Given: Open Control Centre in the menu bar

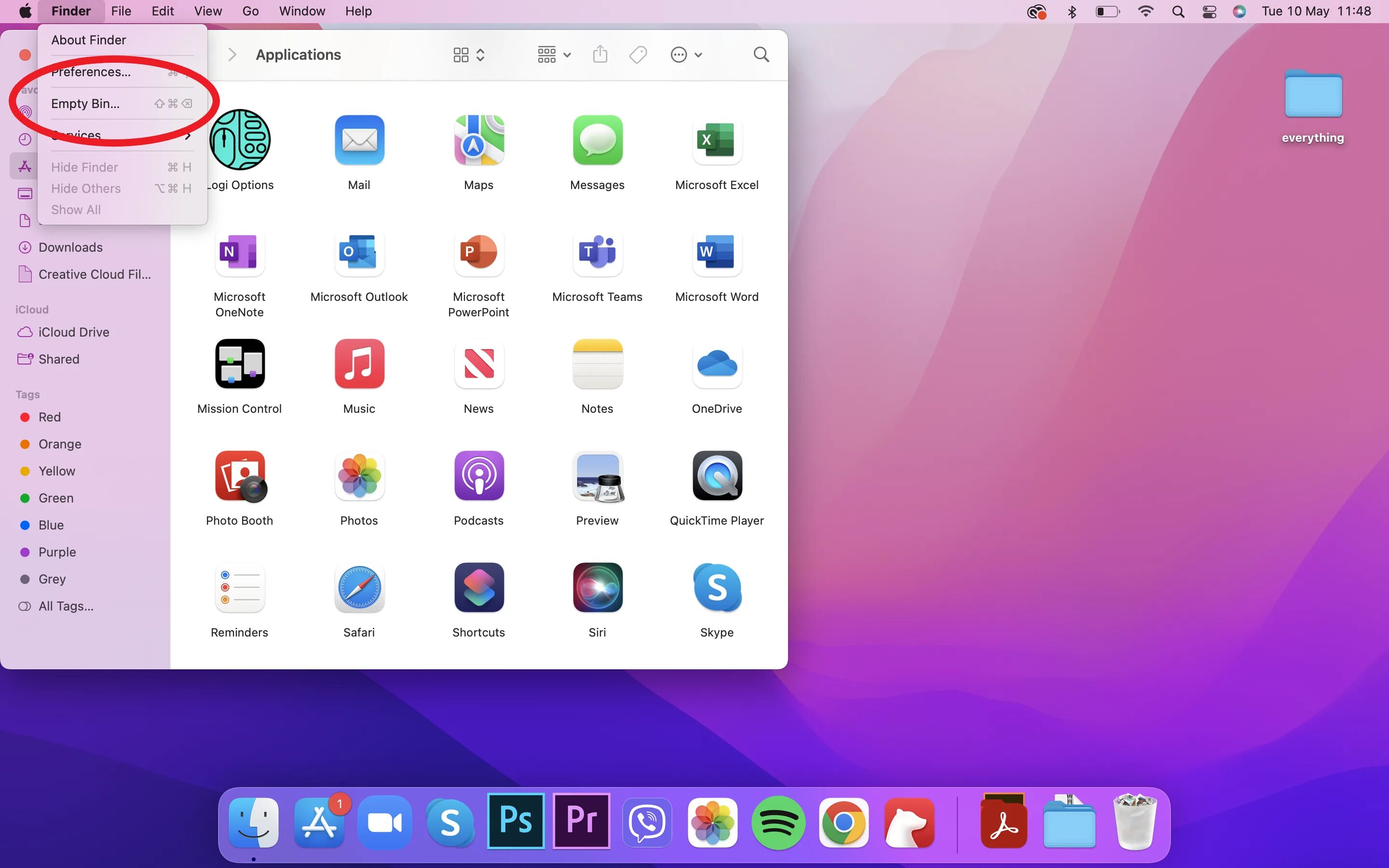Looking at the screenshot, I should (x=1210, y=12).
